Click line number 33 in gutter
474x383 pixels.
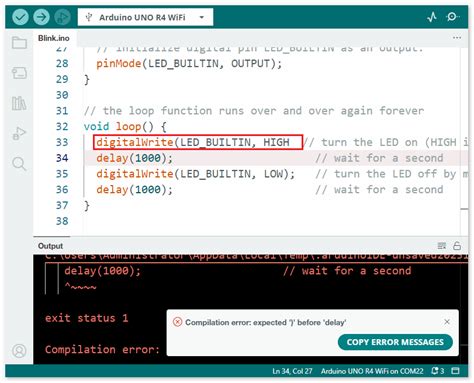(62, 142)
